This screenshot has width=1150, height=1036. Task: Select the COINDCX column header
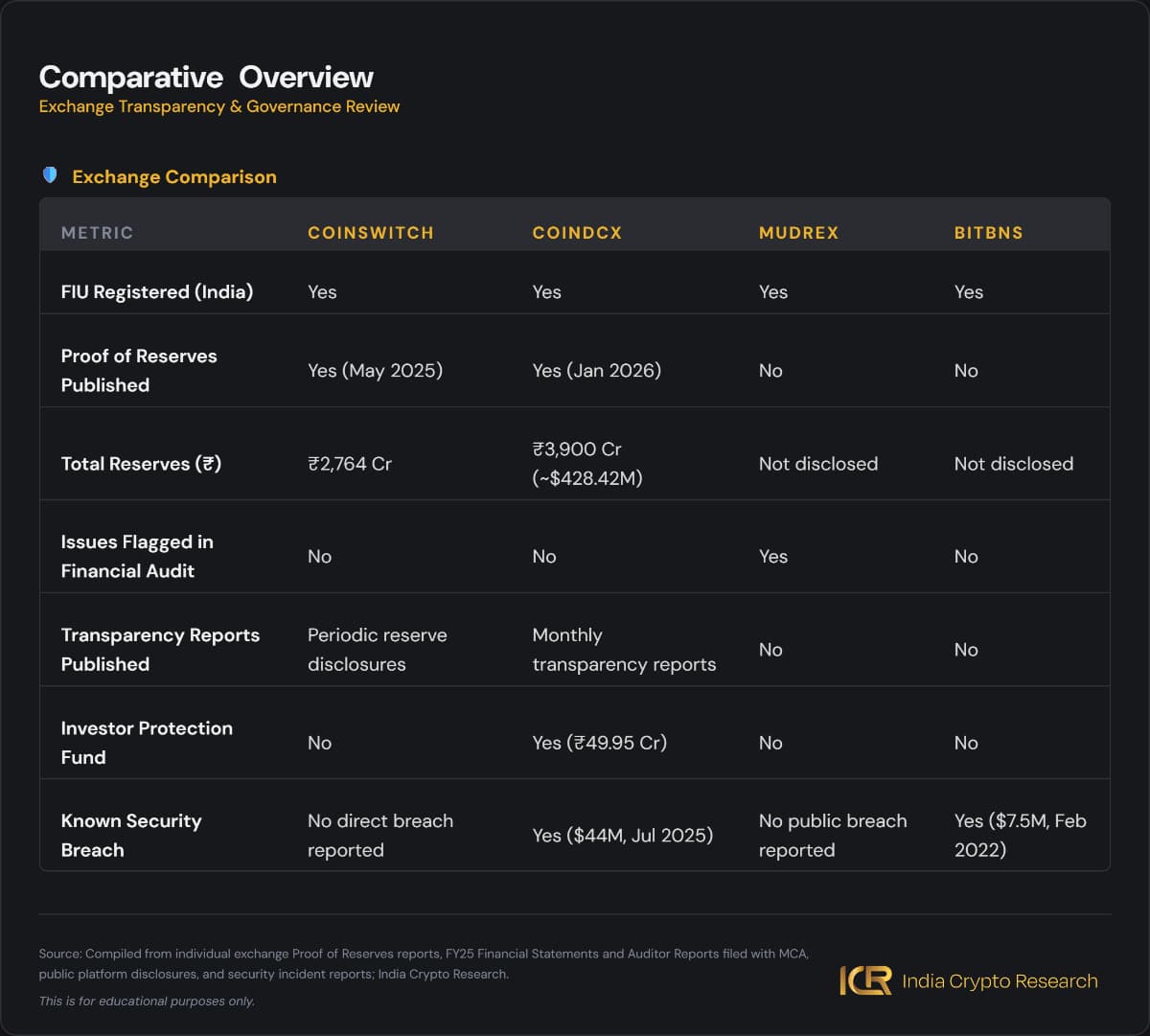[577, 233]
